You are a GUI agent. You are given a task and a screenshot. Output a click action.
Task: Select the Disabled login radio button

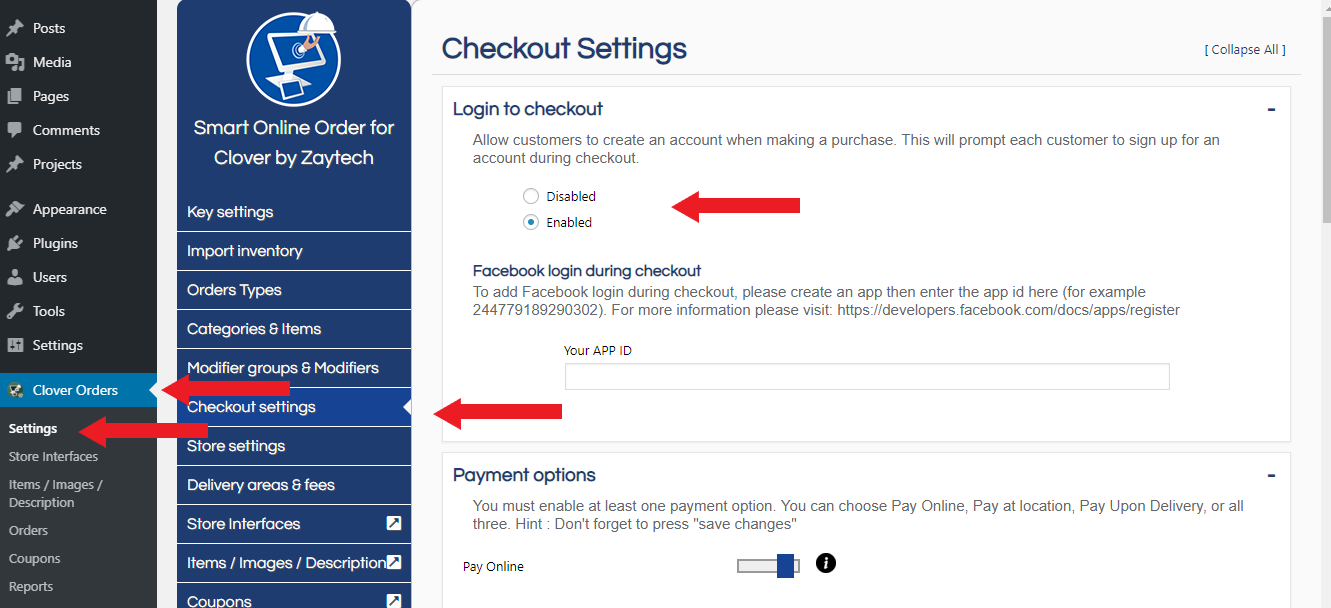pos(531,196)
